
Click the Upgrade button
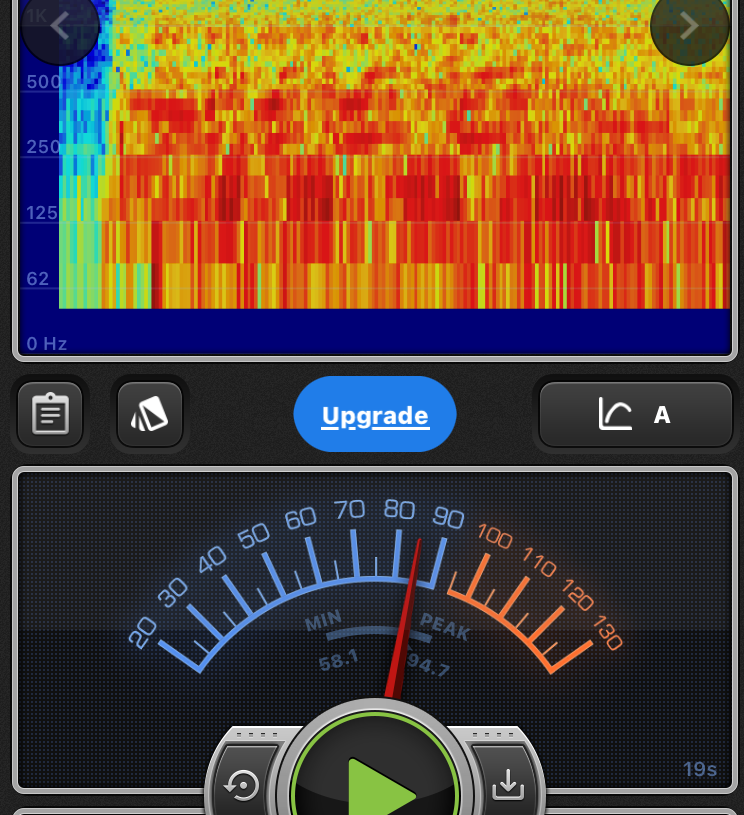[x=375, y=415]
